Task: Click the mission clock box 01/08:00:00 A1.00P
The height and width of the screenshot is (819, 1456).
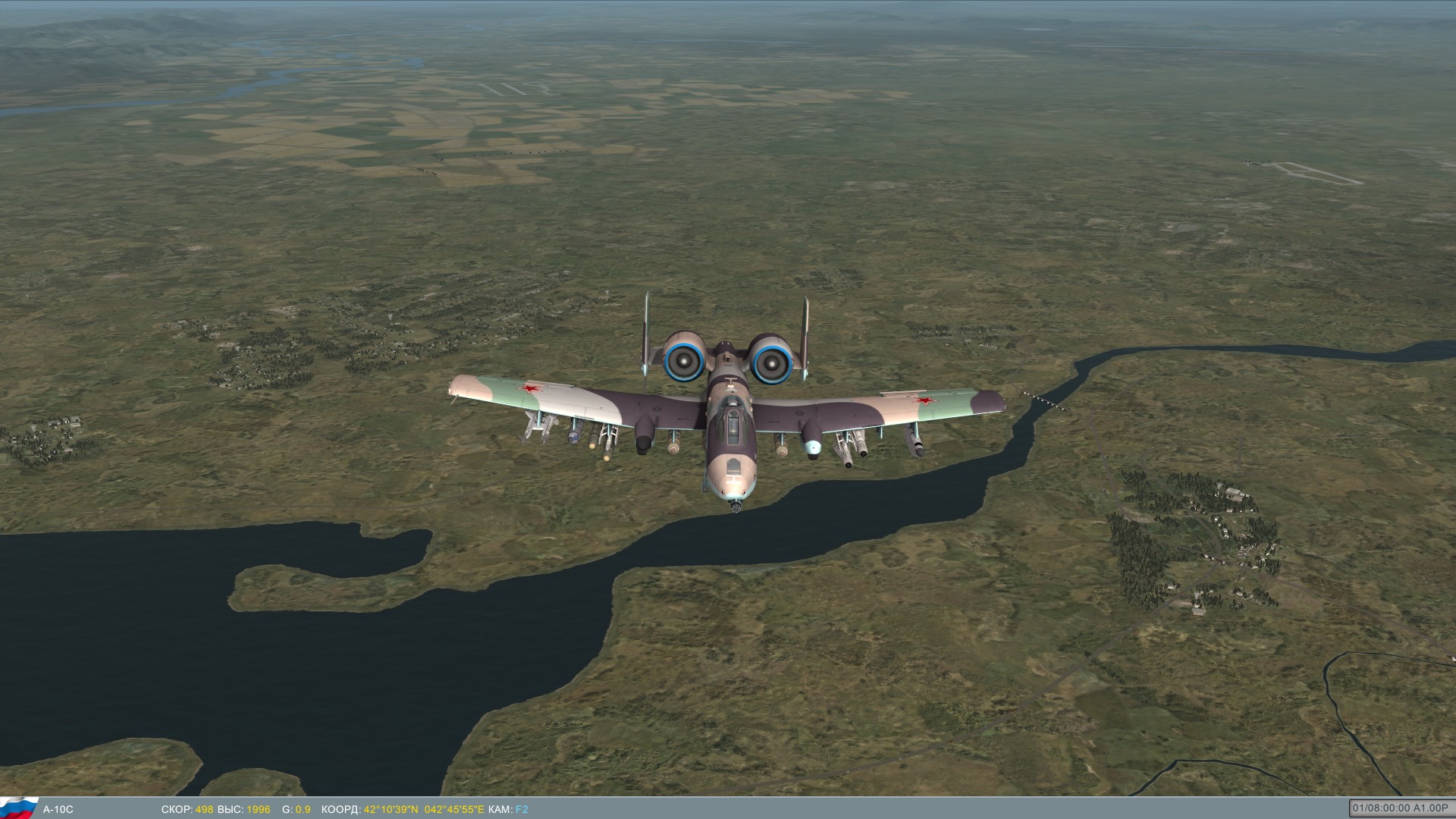Action: pyautogui.click(x=1401, y=808)
